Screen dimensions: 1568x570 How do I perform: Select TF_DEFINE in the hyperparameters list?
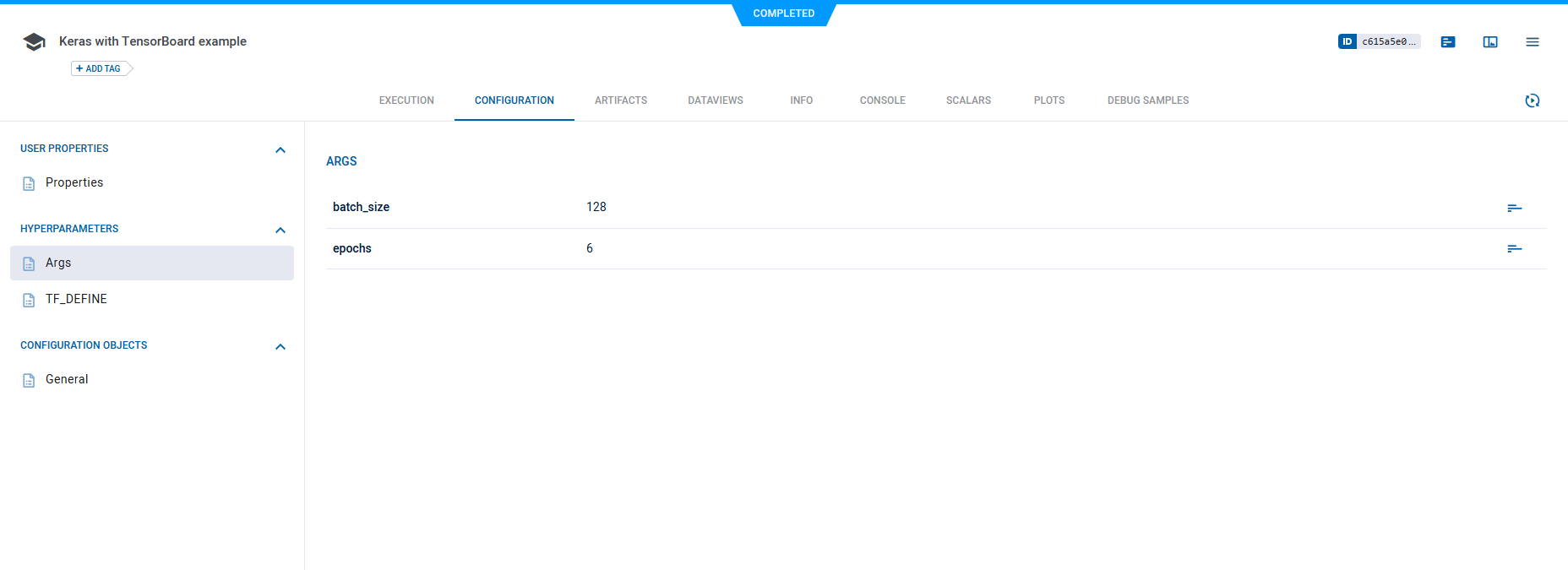[x=76, y=299]
